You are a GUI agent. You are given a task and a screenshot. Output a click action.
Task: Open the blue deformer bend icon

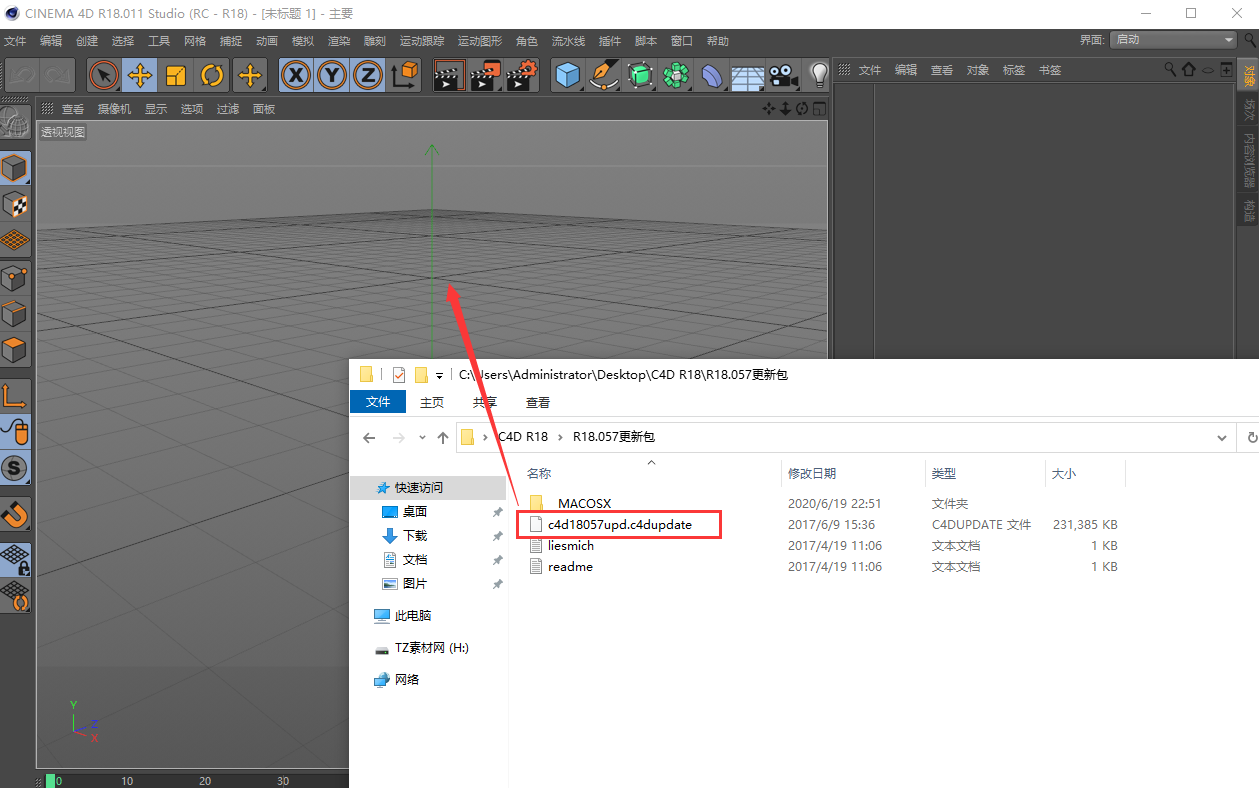coord(712,75)
